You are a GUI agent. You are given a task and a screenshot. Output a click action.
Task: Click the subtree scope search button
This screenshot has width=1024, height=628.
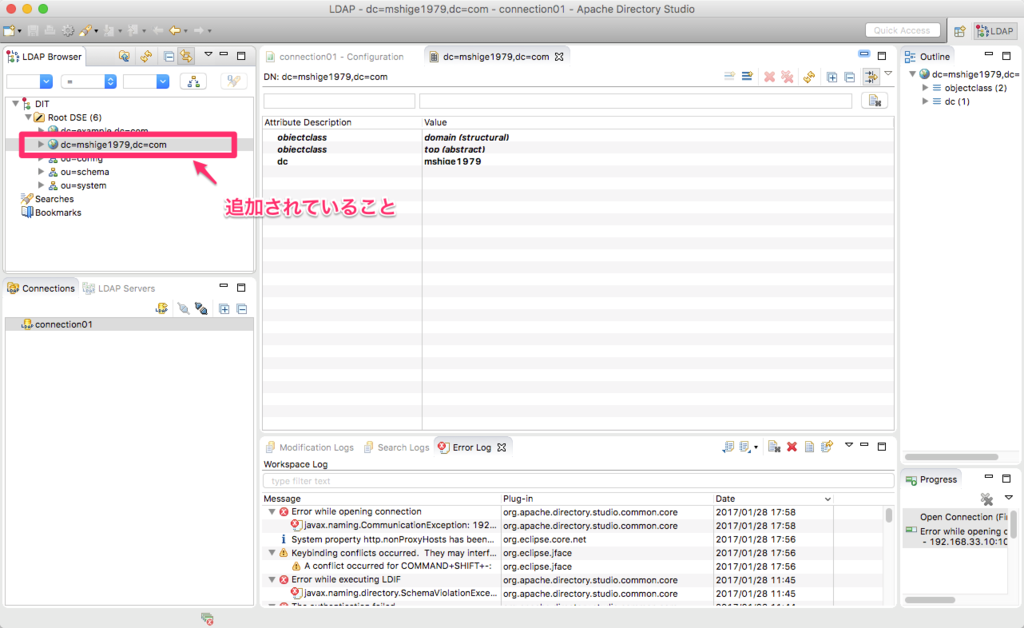193,82
